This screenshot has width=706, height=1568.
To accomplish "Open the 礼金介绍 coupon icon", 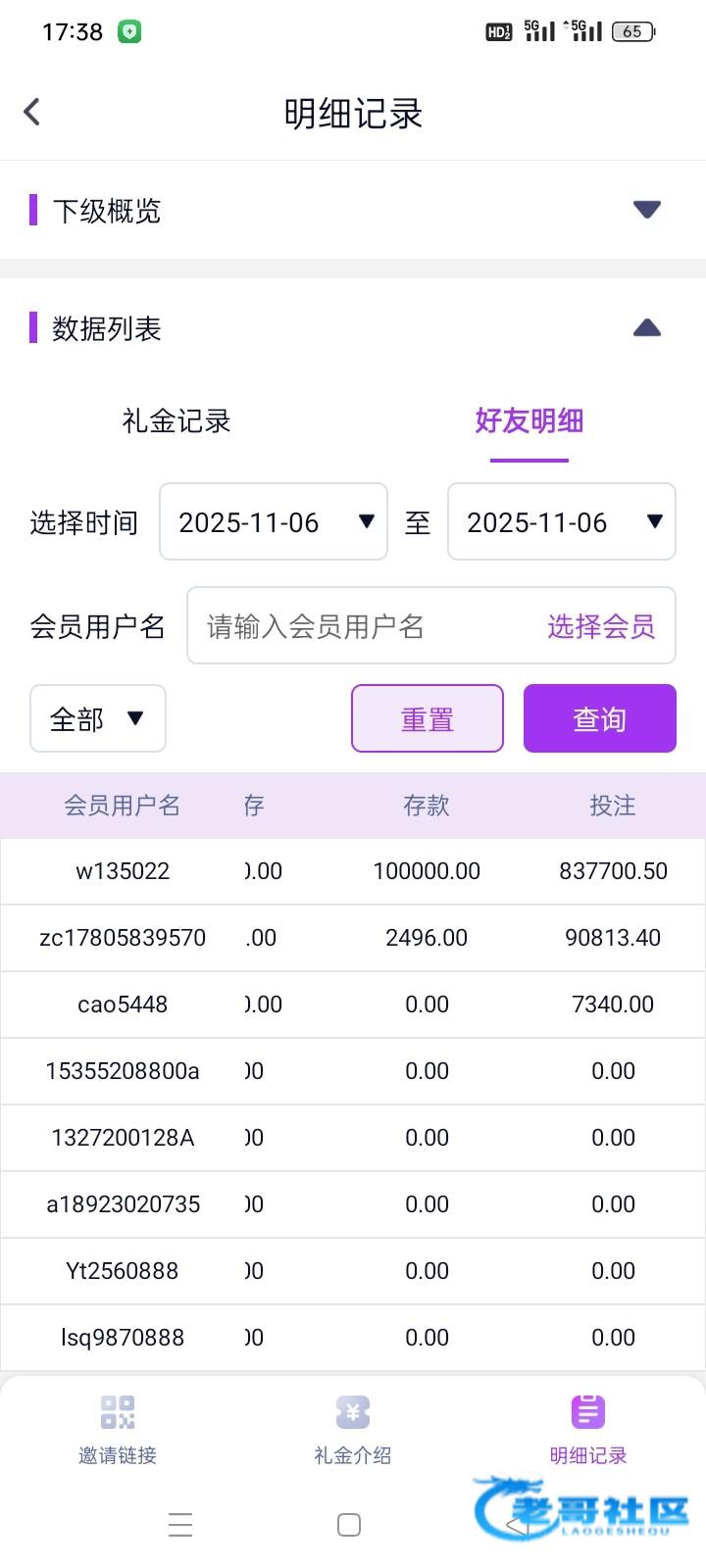I will coord(353,1412).
